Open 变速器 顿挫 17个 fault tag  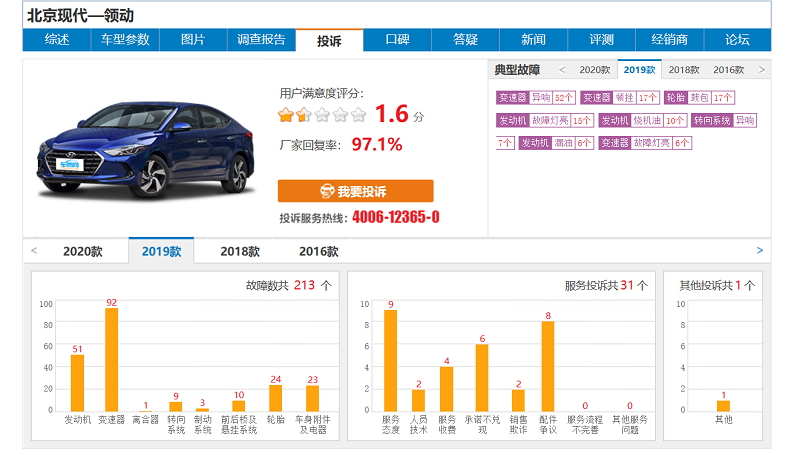[x=620, y=97]
